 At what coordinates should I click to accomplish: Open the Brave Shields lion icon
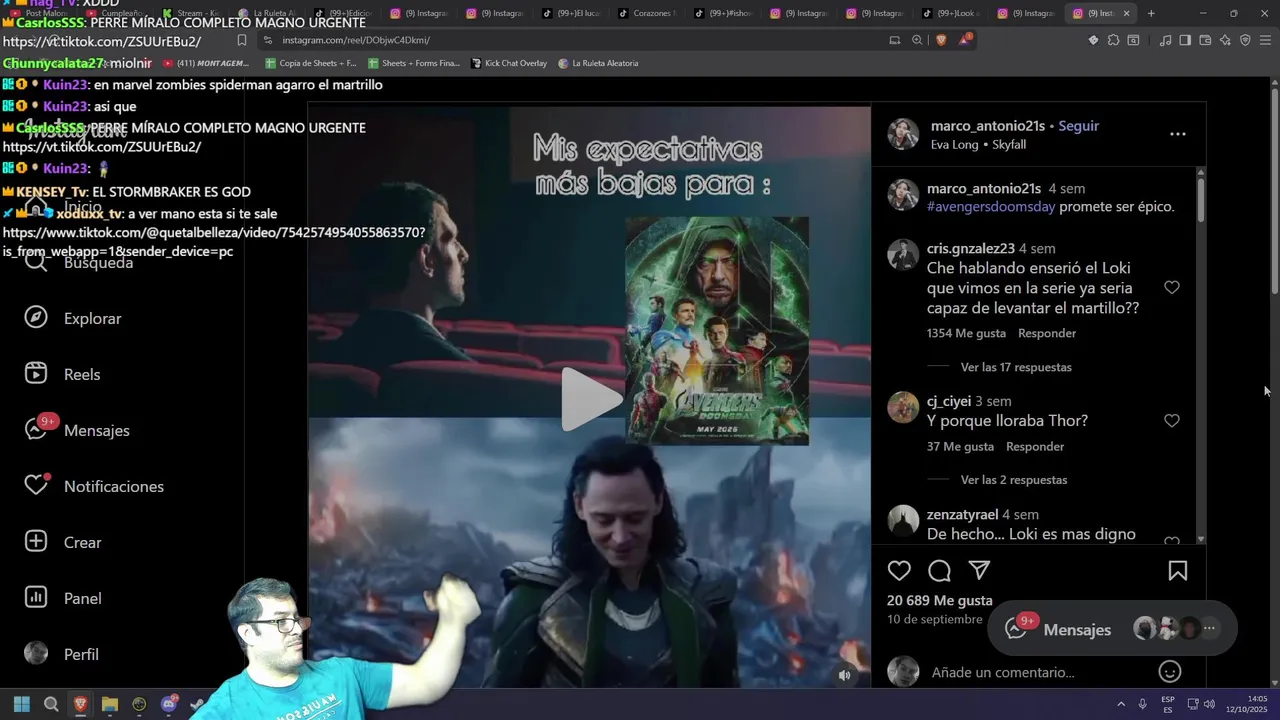tap(940, 40)
